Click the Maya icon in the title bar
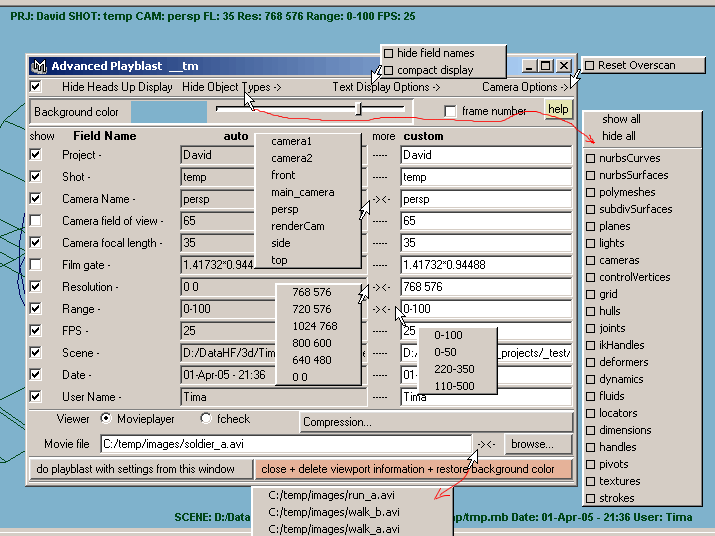The height and width of the screenshot is (536, 715). [39, 66]
